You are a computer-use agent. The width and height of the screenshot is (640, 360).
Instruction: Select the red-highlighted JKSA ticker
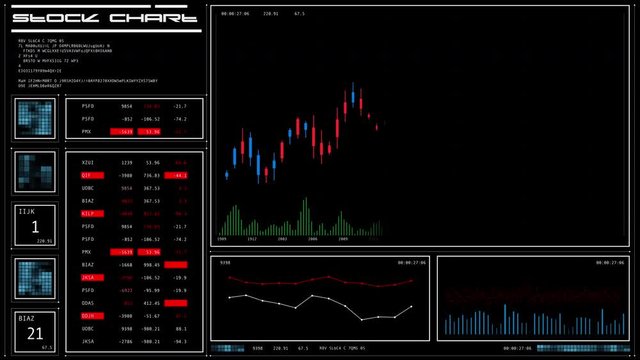92,278
